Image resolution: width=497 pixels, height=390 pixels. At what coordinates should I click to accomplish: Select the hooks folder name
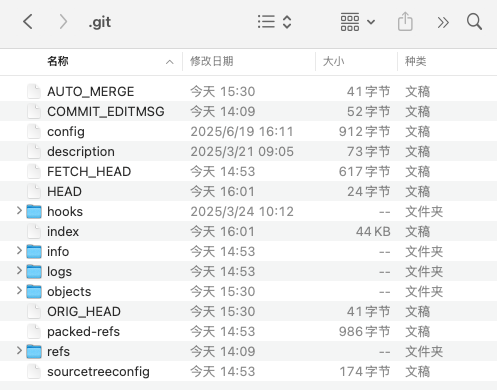tap(65, 212)
